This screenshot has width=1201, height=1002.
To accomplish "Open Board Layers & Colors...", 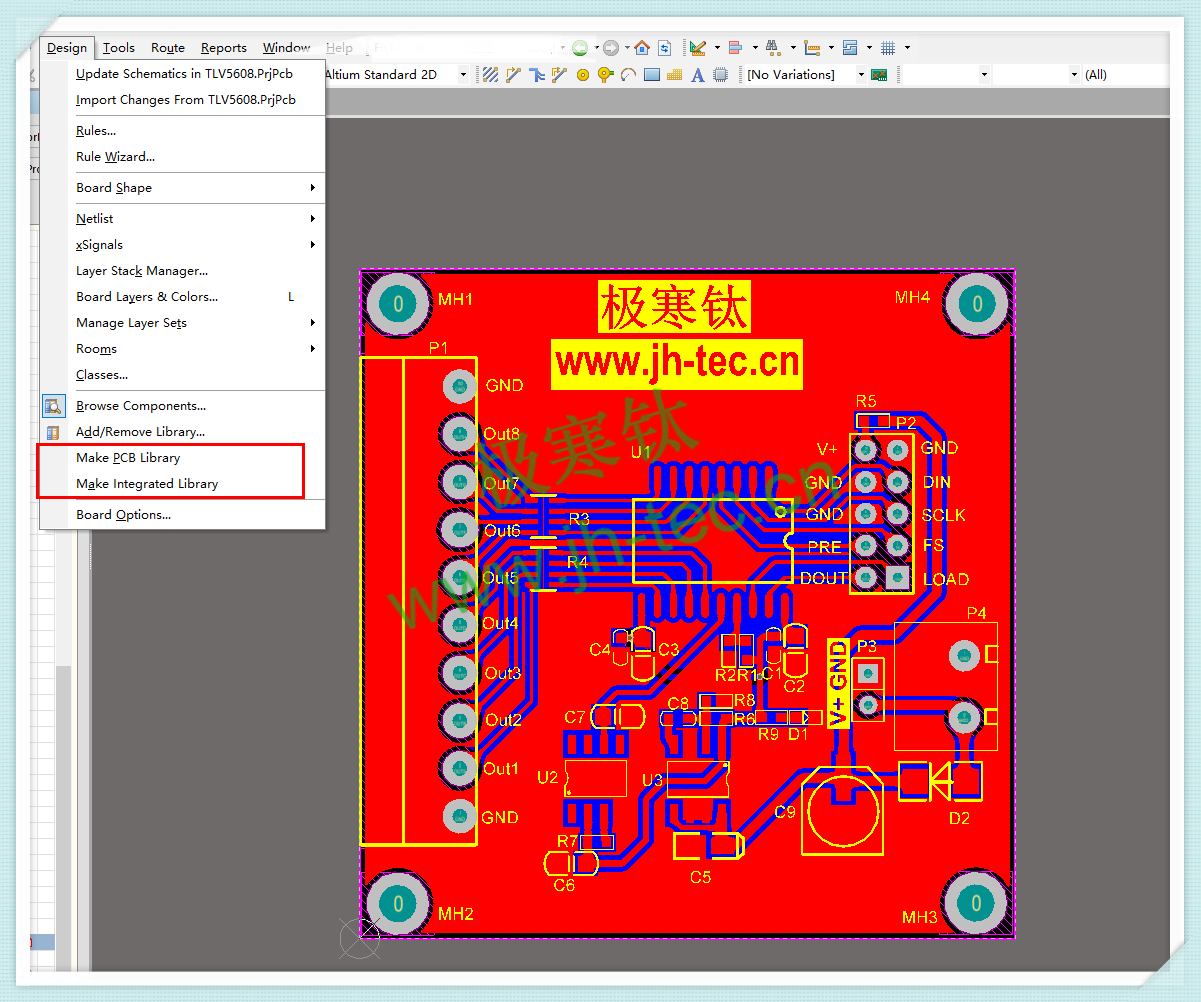I will [183, 297].
